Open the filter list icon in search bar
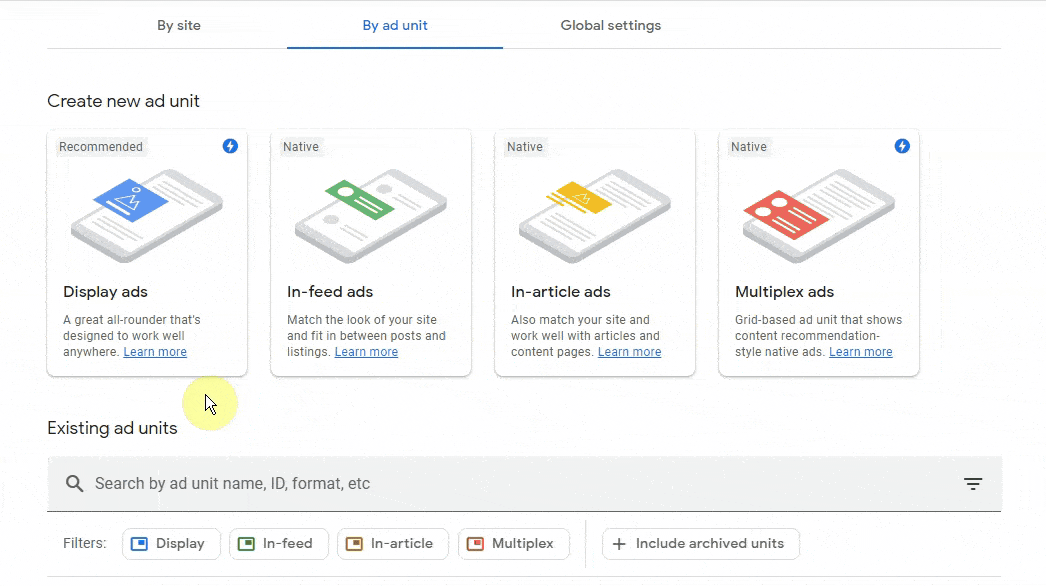This screenshot has width=1046, height=586. (x=973, y=484)
